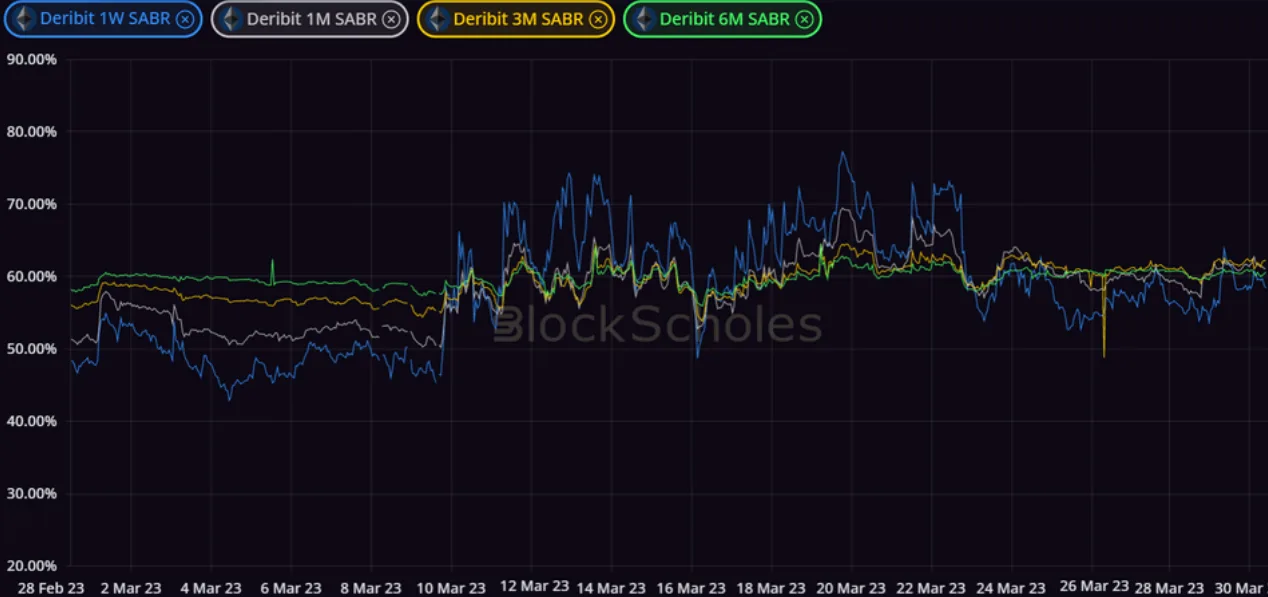The width and height of the screenshot is (1268, 597).
Task: Click the 30 Mar date label
Action: [x=1241, y=588]
